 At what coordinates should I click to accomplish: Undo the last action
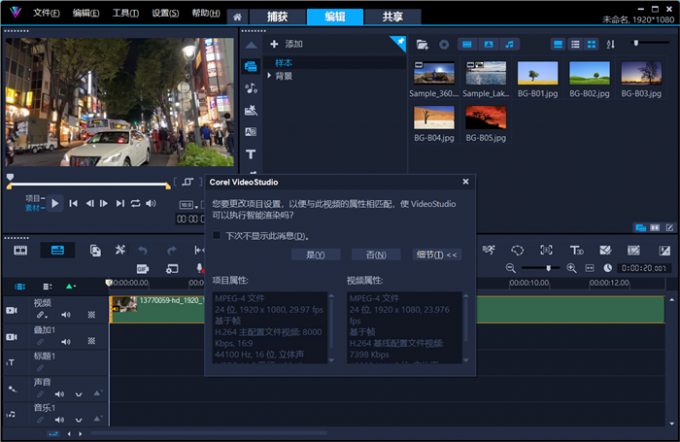[143, 250]
